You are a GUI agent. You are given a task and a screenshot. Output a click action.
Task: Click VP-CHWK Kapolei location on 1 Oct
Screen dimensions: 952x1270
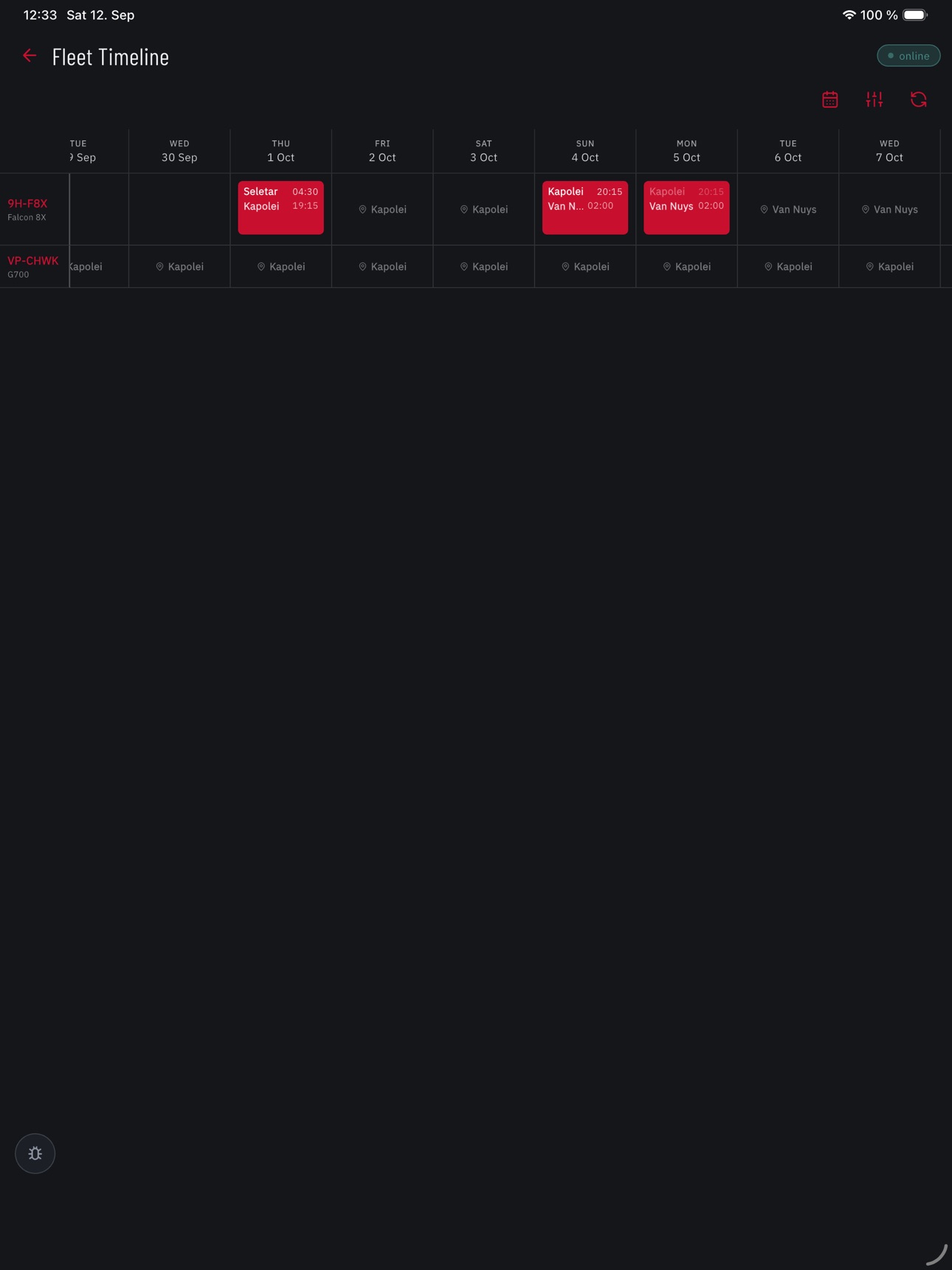coord(281,267)
